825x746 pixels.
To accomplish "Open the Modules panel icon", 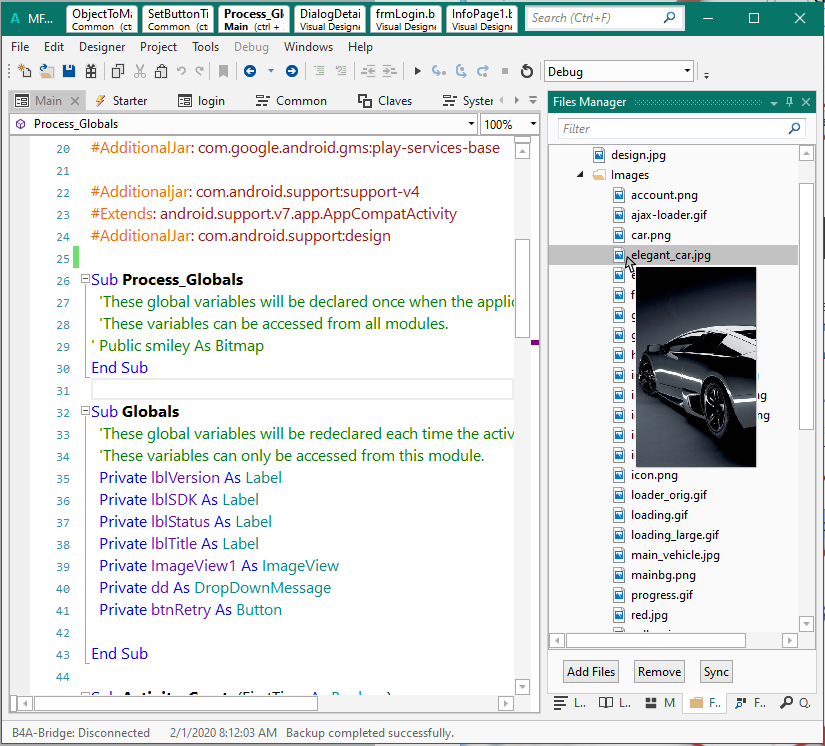I will pyautogui.click(x=653, y=703).
